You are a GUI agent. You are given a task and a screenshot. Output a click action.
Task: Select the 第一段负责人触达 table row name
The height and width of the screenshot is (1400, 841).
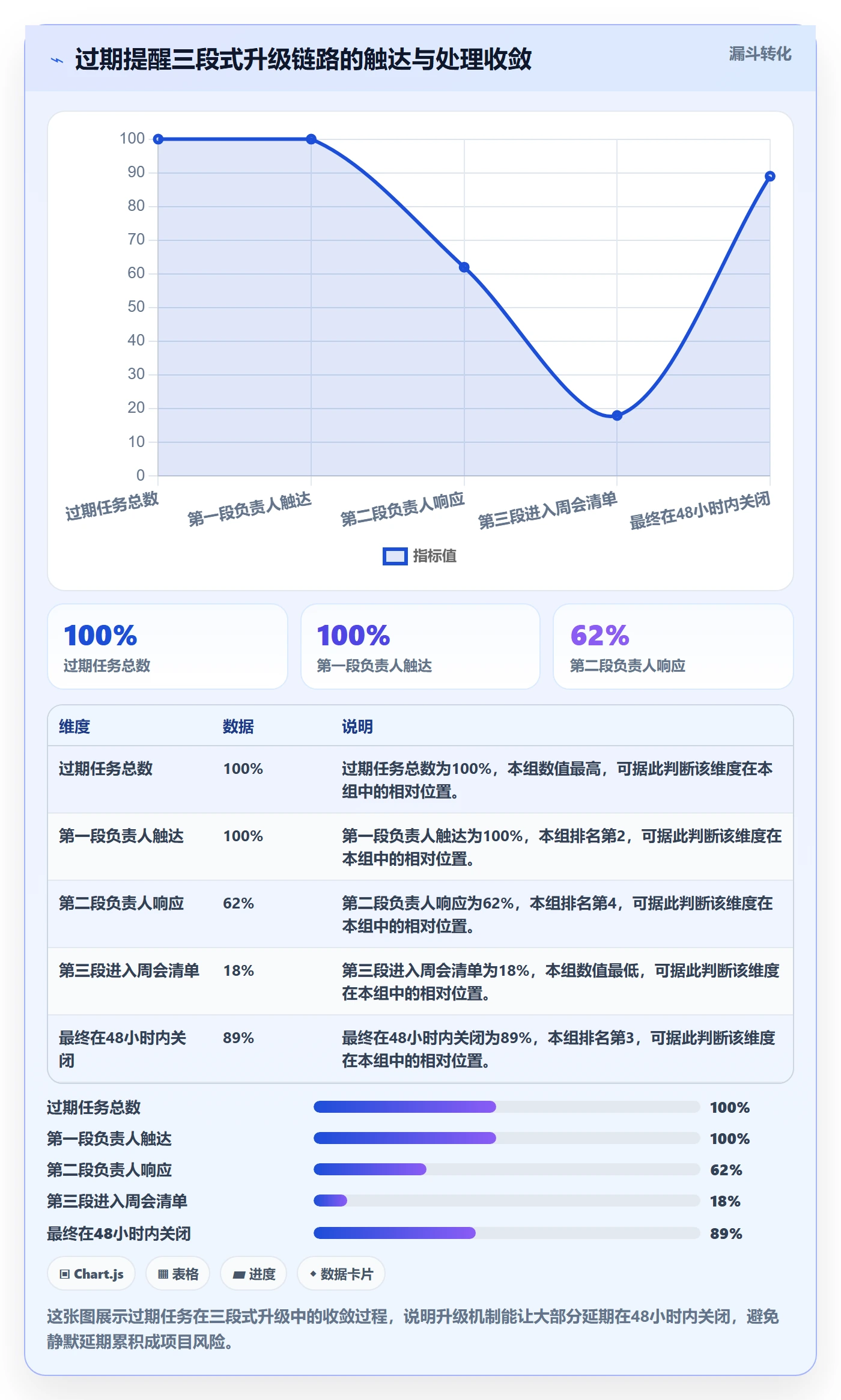[121, 836]
